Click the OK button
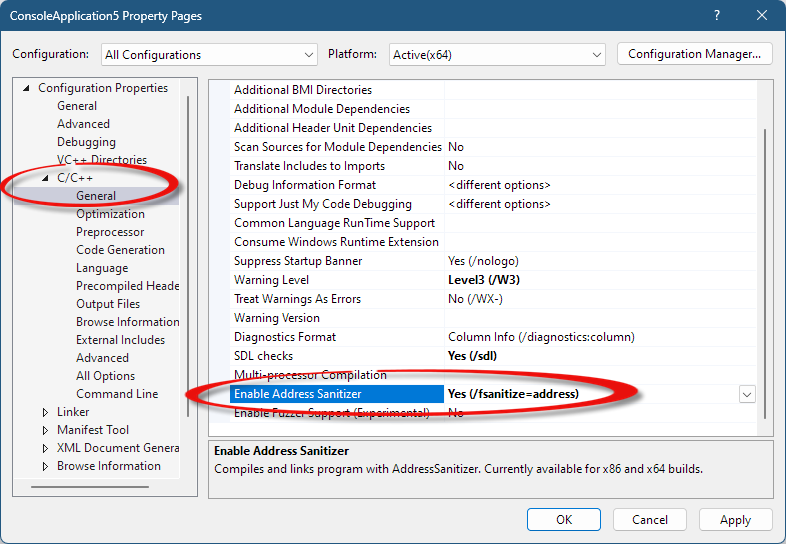Image resolution: width=786 pixels, height=544 pixels. 564,519
